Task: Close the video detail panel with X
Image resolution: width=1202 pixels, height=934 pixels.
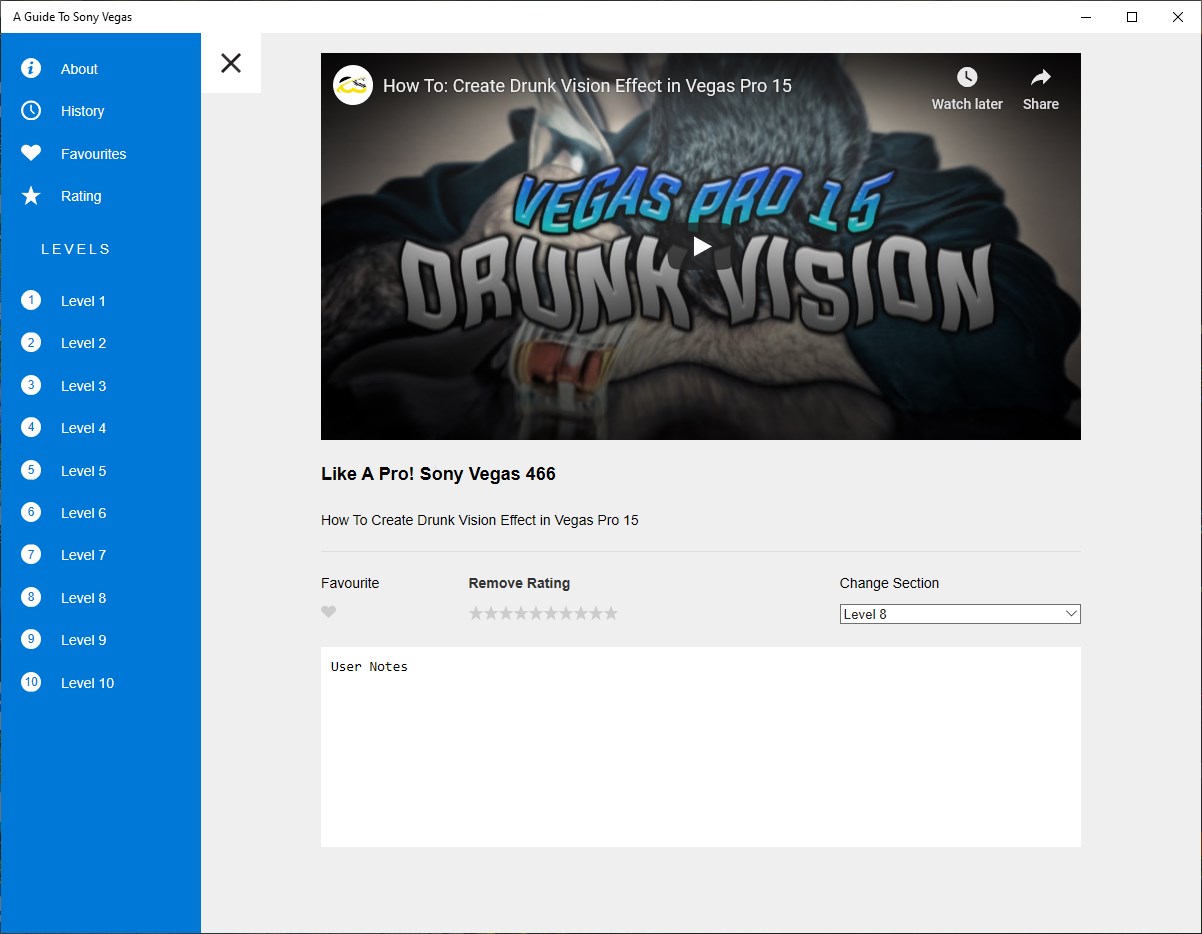Action: click(231, 63)
